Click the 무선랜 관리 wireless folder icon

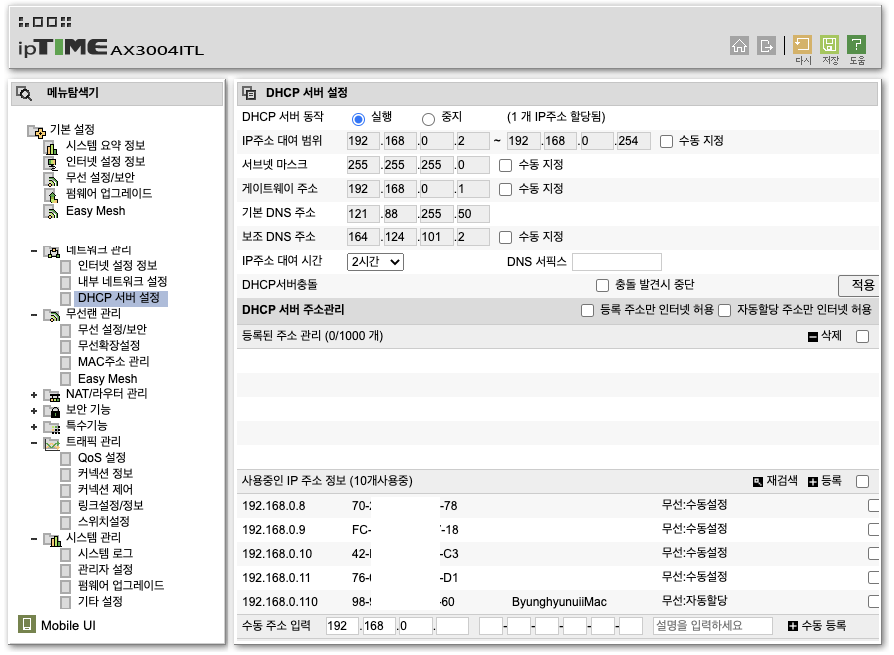[x=52, y=315]
